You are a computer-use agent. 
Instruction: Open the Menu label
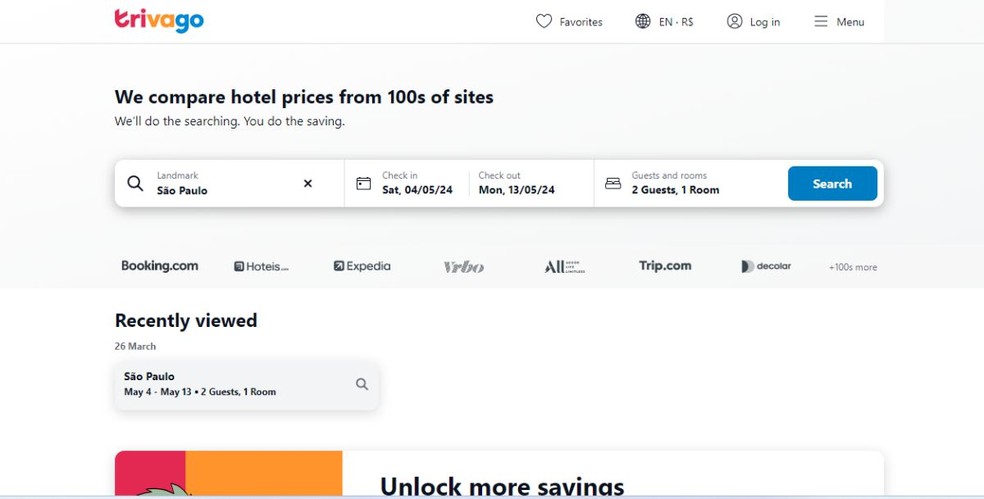[850, 22]
